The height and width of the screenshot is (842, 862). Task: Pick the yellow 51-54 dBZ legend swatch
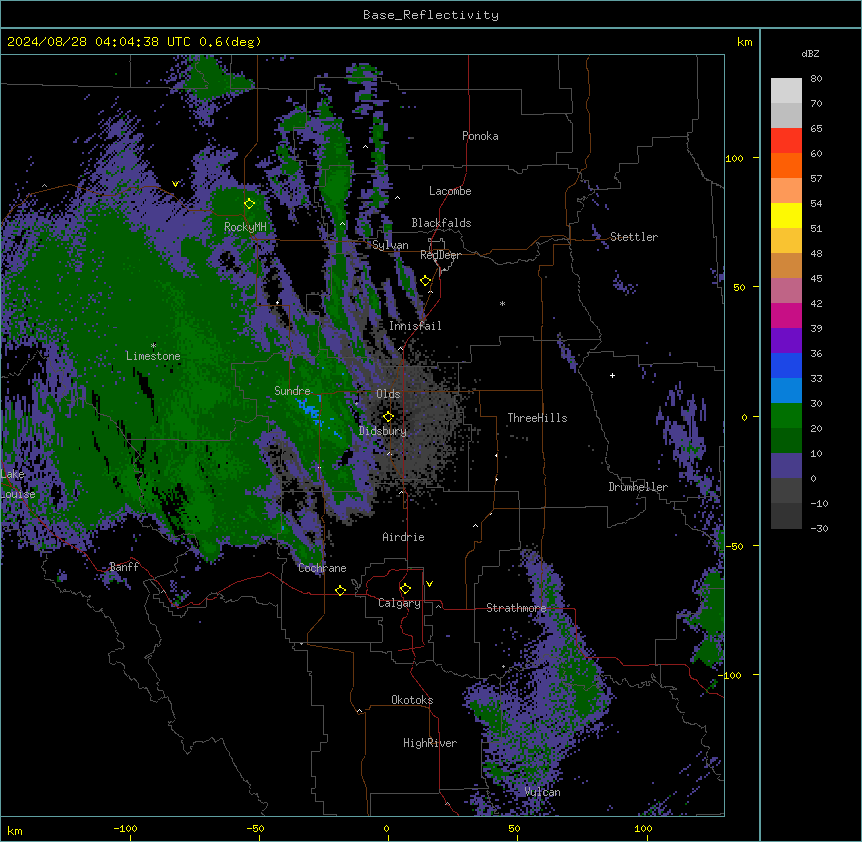(x=786, y=215)
